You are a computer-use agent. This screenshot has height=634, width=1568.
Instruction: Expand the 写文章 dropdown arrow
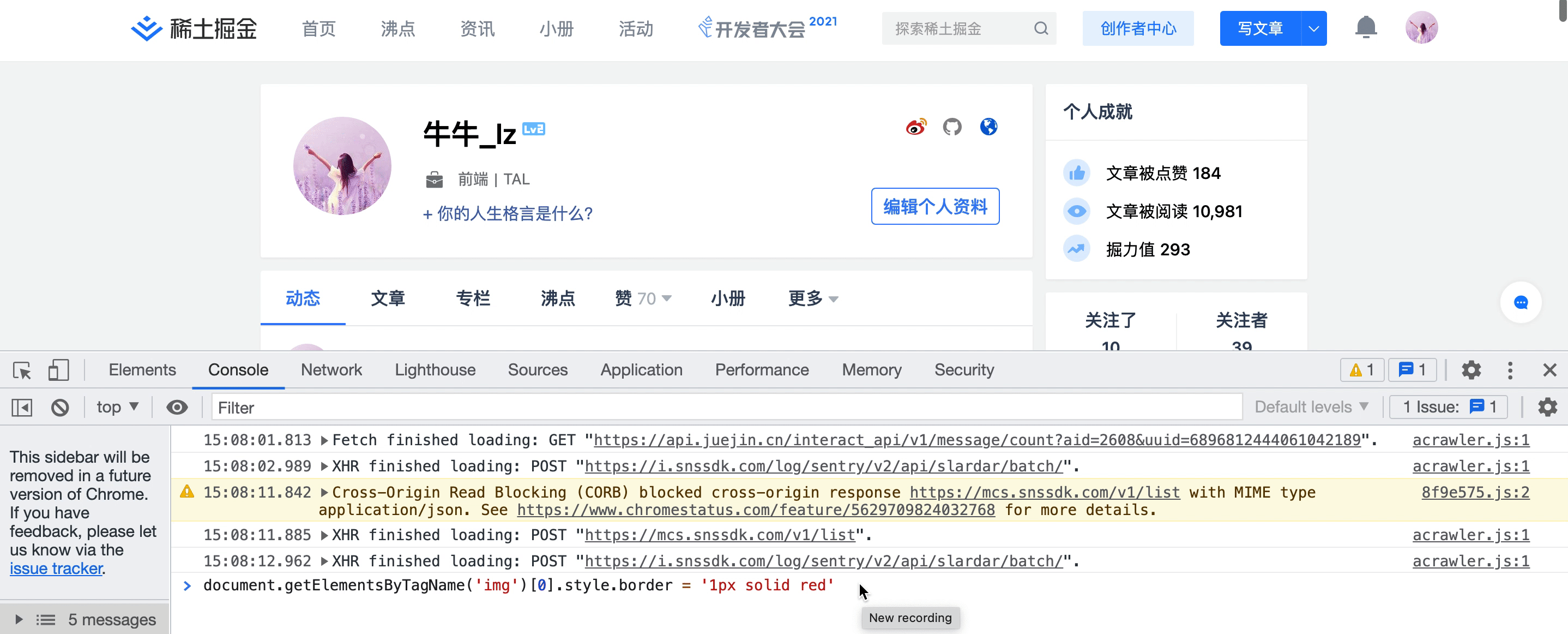tap(1313, 28)
